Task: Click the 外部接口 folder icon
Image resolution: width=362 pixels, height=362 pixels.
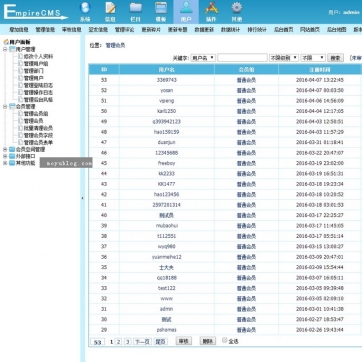Action: (12, 156)
